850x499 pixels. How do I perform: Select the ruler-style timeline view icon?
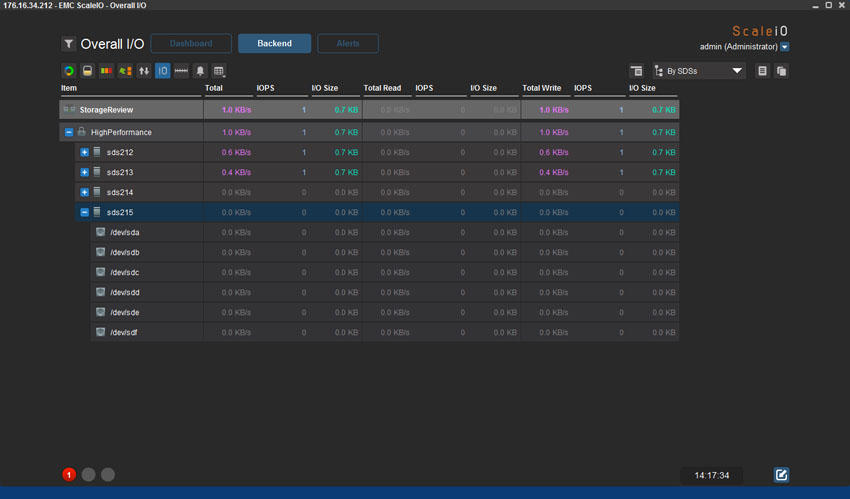point(181,71)
